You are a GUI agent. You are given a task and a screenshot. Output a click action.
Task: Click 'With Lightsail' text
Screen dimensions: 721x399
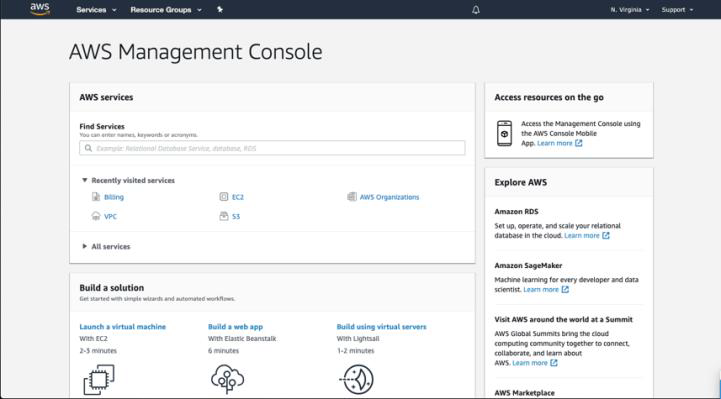pyautogui.click(x=358, y=338)
